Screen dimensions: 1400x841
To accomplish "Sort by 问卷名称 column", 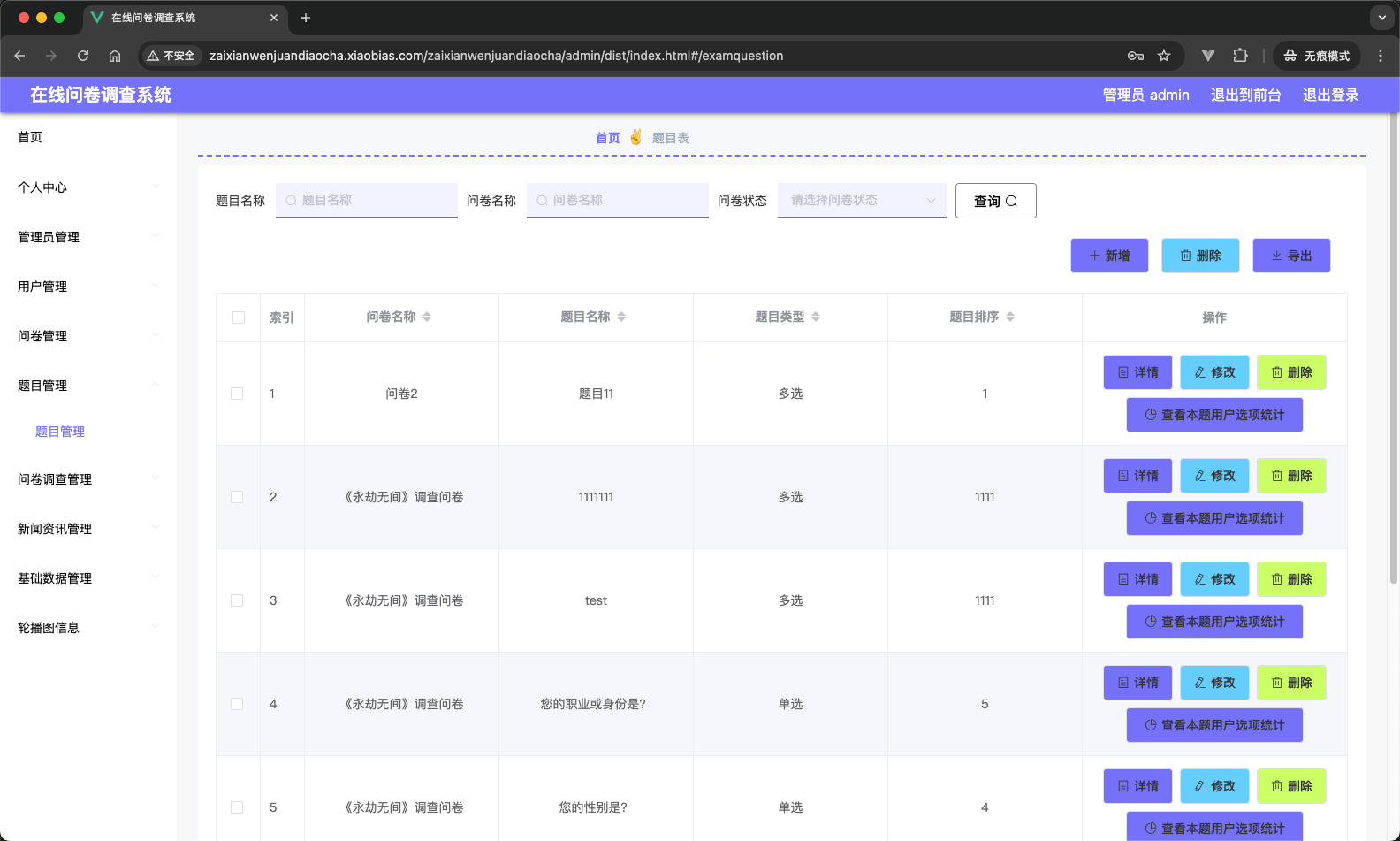I will (x=427, y=317).
